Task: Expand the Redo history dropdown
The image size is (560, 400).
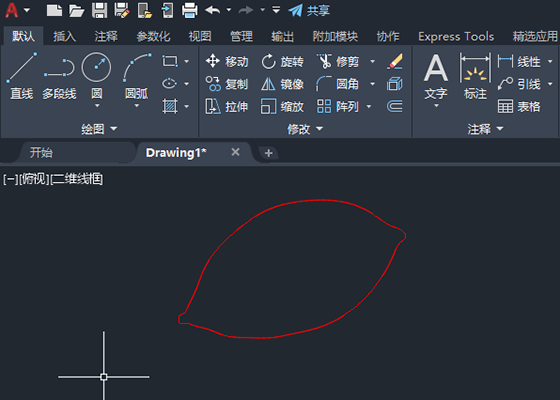Action: click(262, 10)
